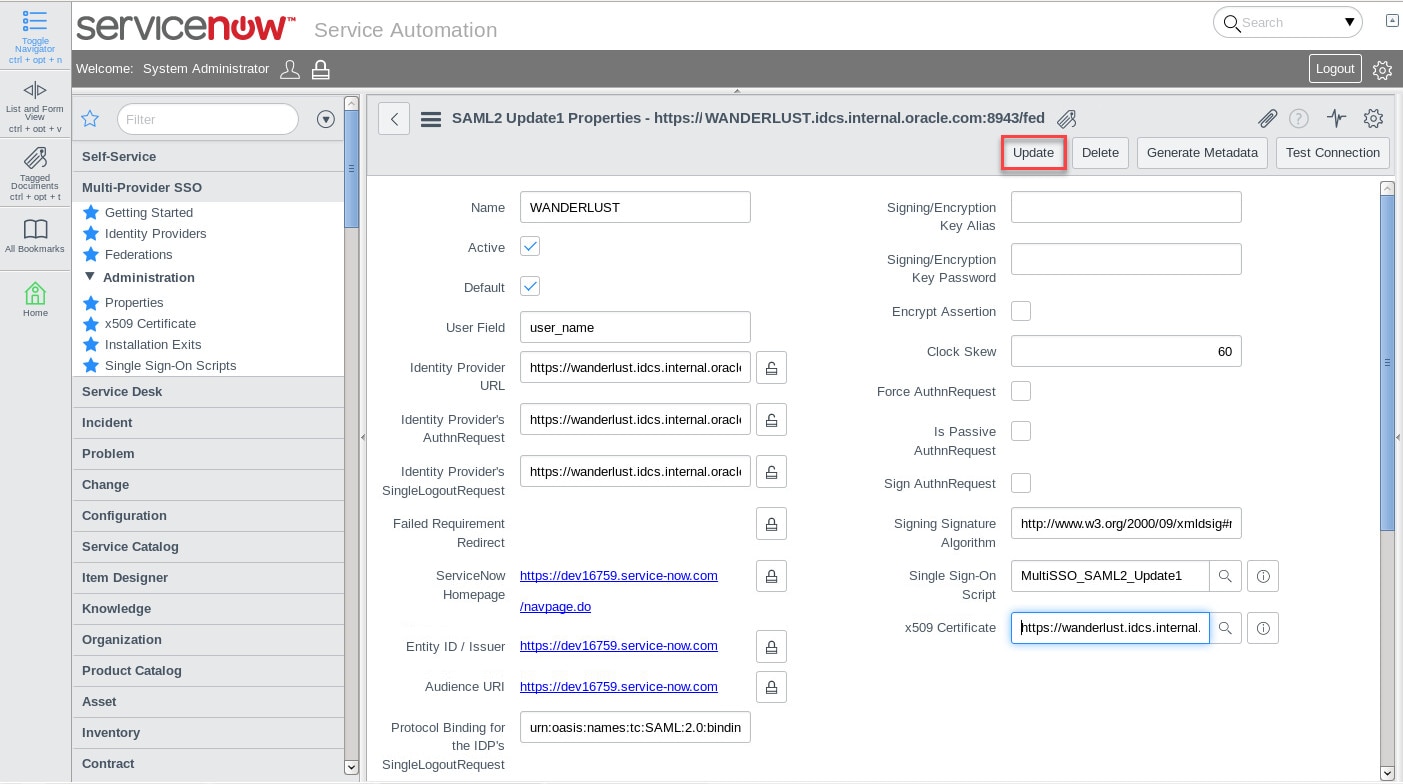The height and width of the screenshot is (784, 1403).
Task: Open the form context menu hamburger icon
Action: [x=431, y=119]
